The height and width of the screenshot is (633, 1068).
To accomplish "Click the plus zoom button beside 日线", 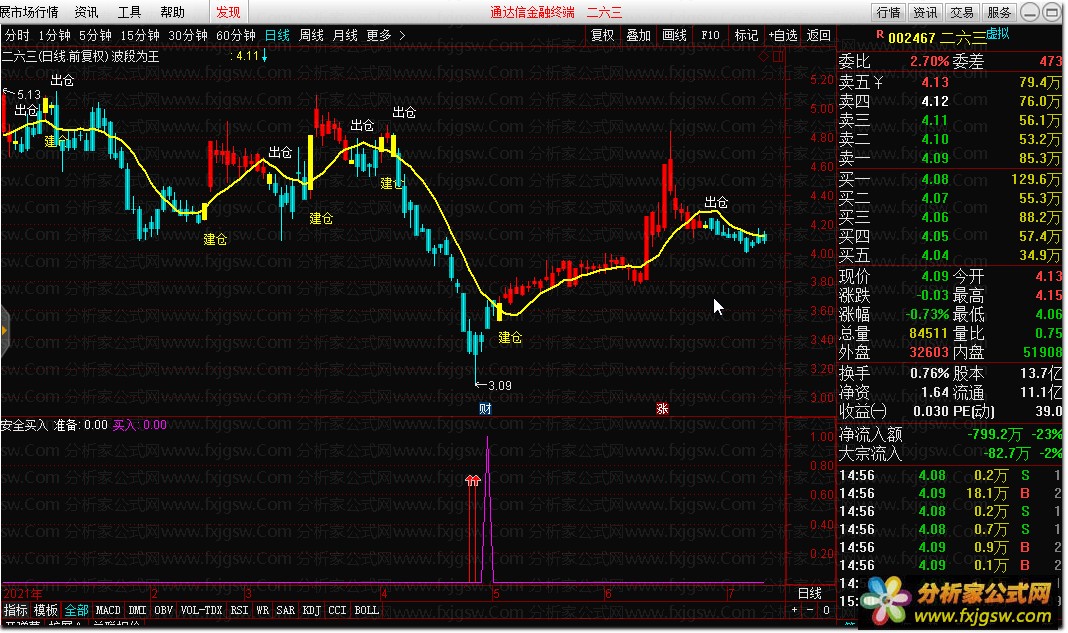I will pyautogui.click(x=796, y=610).
